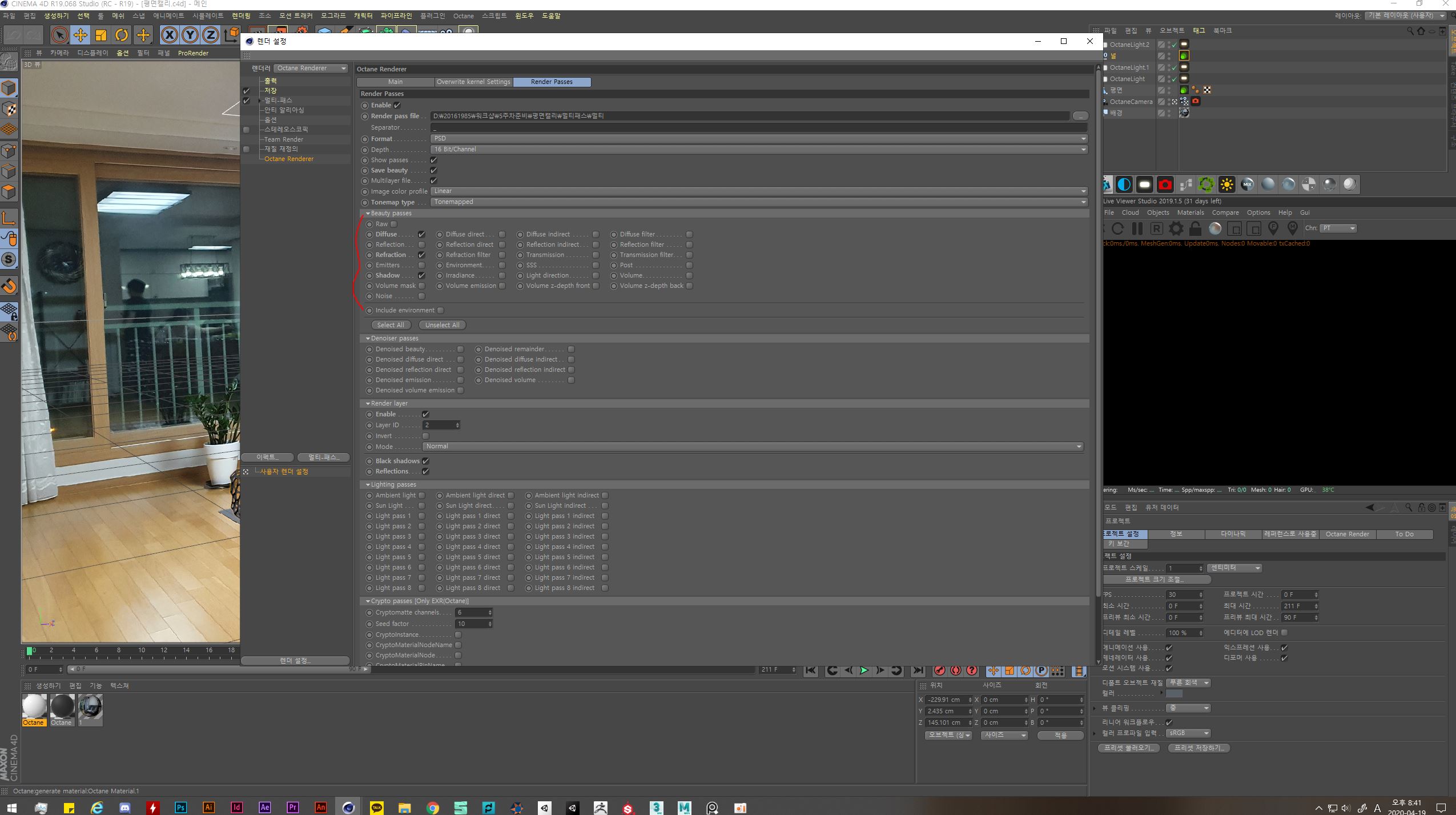Click the browse button for Render pass file
This screenshot has height=815, width=1456.
(x=1080, y=116)
